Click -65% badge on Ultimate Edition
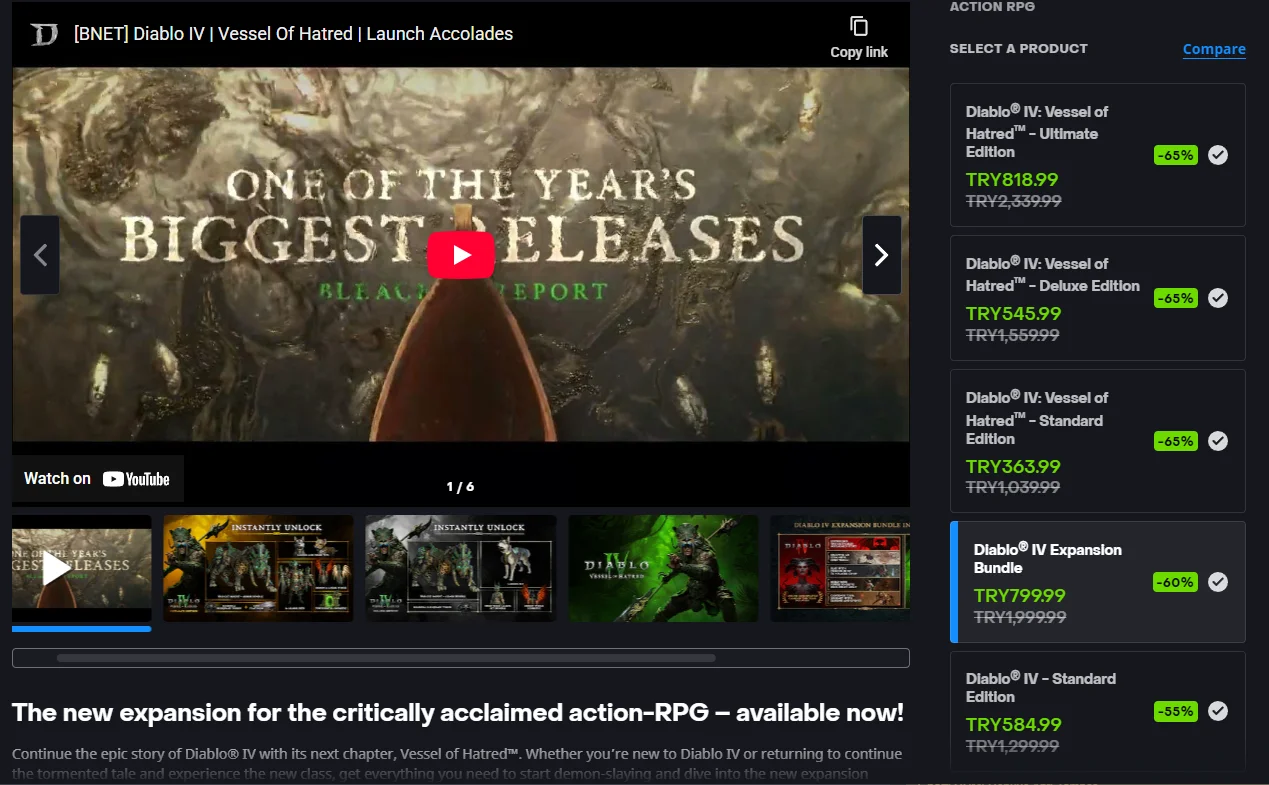 point(1176,155)
